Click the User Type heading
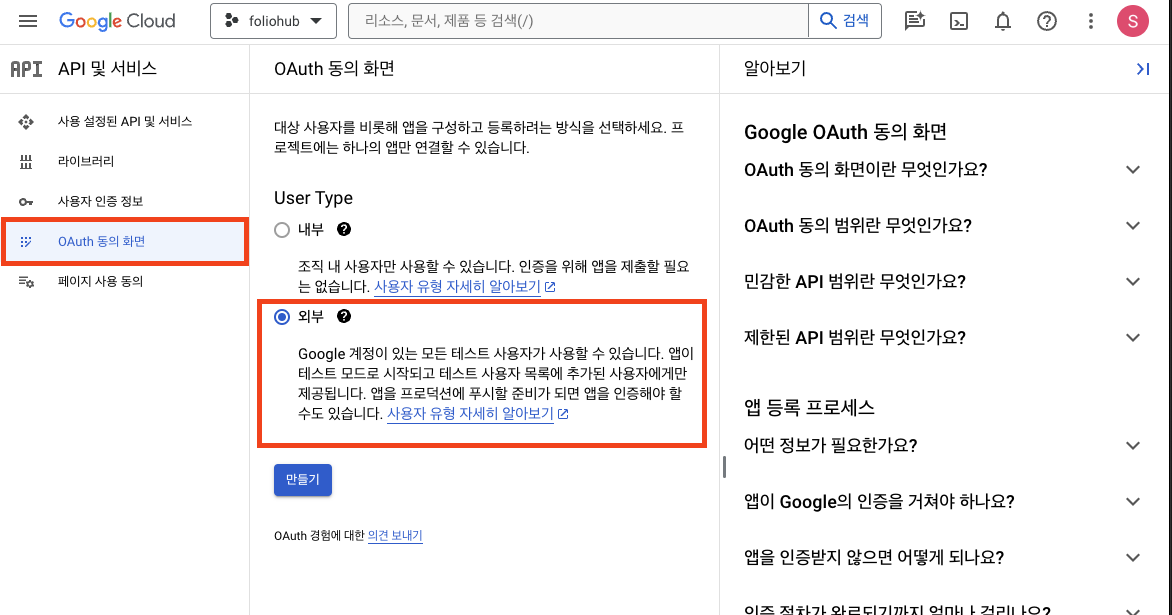The width and height of the screenshot is (1172, 615). pos(313,198)
